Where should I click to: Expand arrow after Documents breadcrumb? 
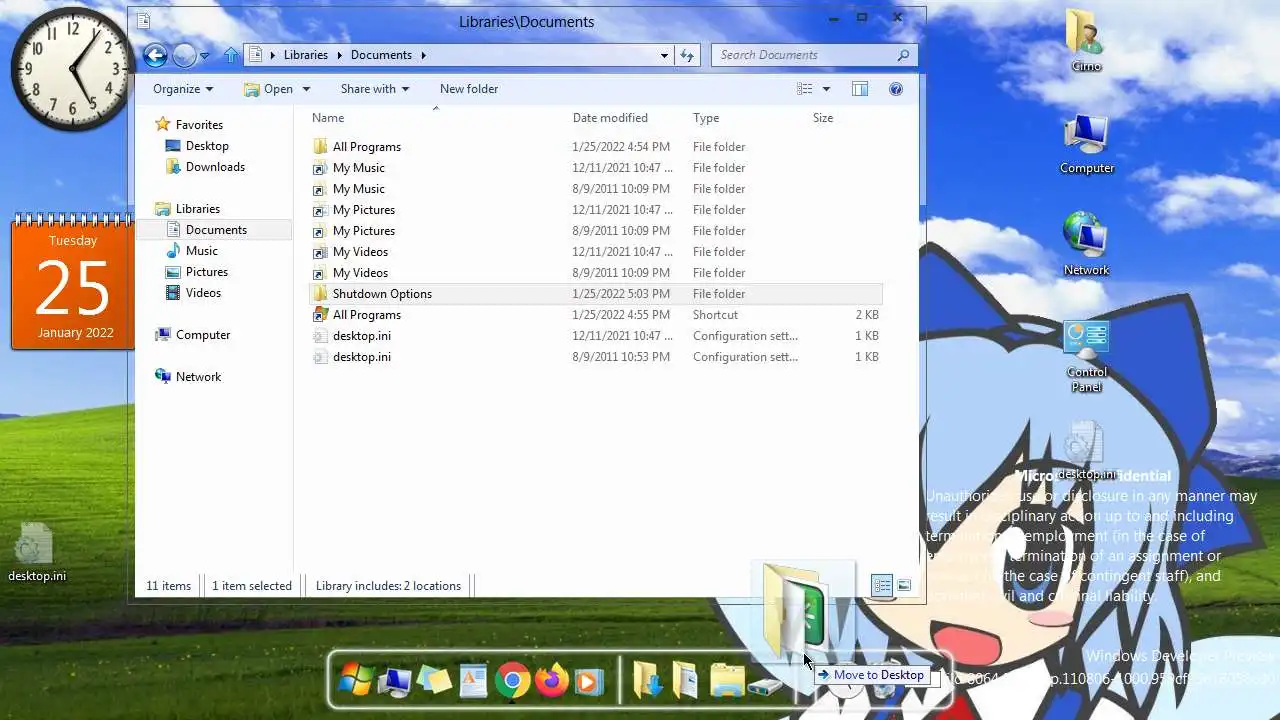coord(423,55)
